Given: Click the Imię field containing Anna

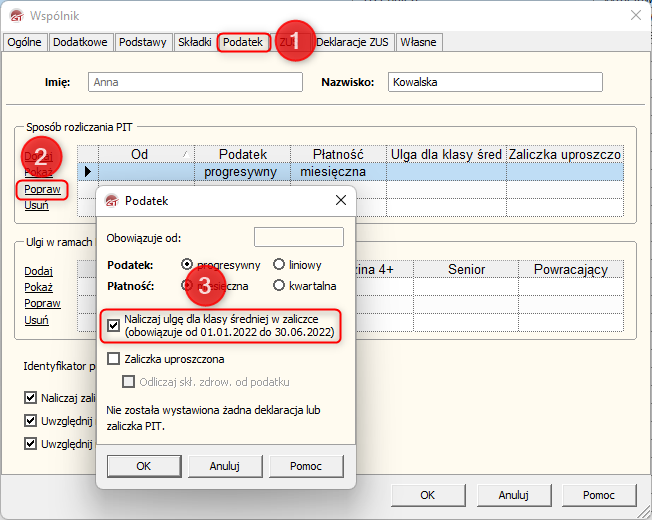Looking at the screenshot, I should pyautogui.click(x=195, y=82).
